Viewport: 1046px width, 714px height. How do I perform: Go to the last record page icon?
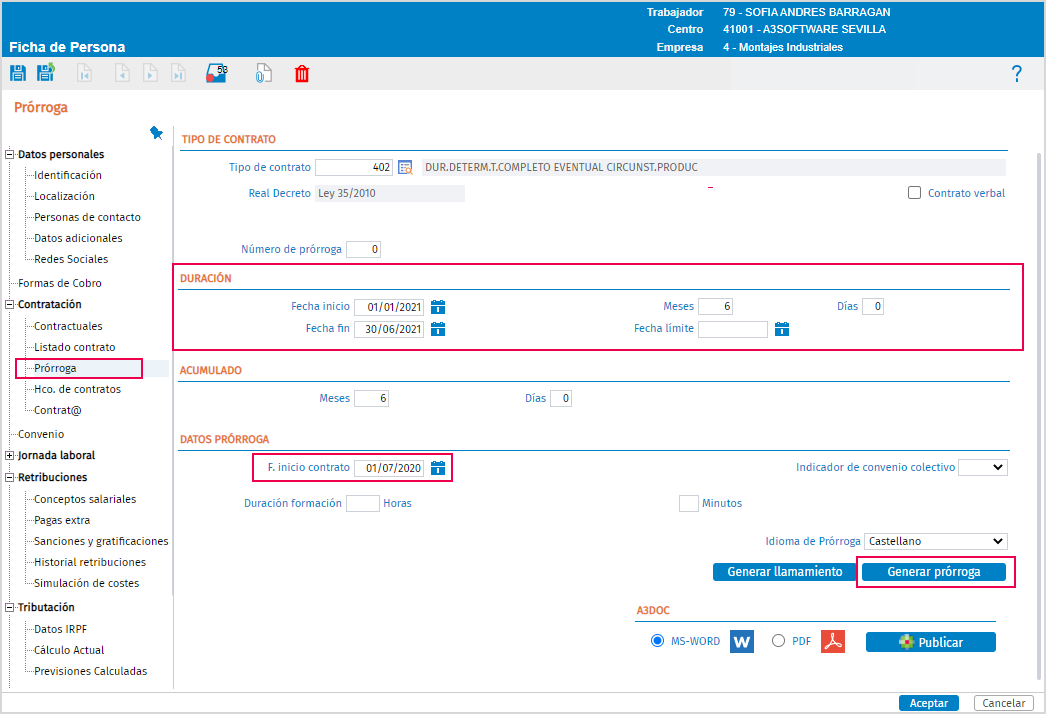[x=179, y=73]
